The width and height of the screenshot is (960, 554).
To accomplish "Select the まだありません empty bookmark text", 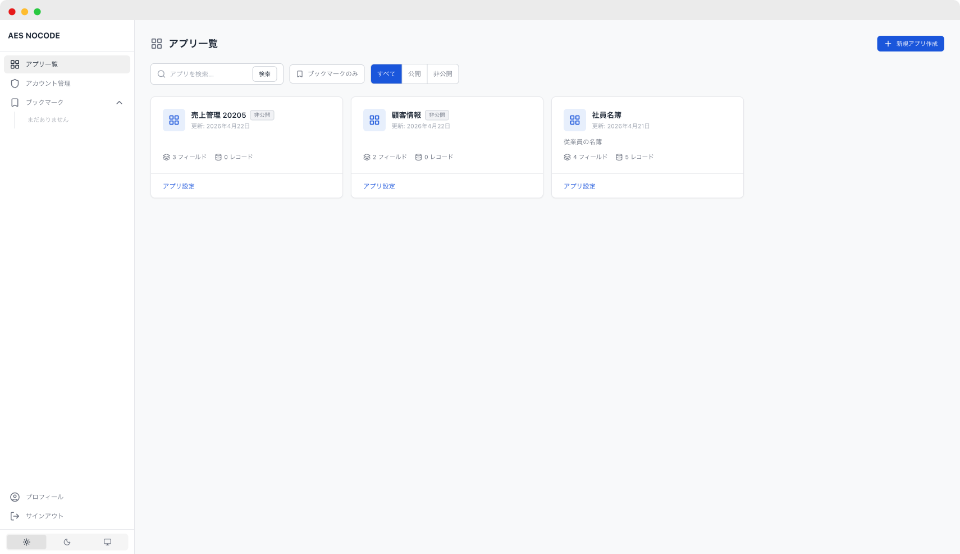I will [x=48, y=119].
